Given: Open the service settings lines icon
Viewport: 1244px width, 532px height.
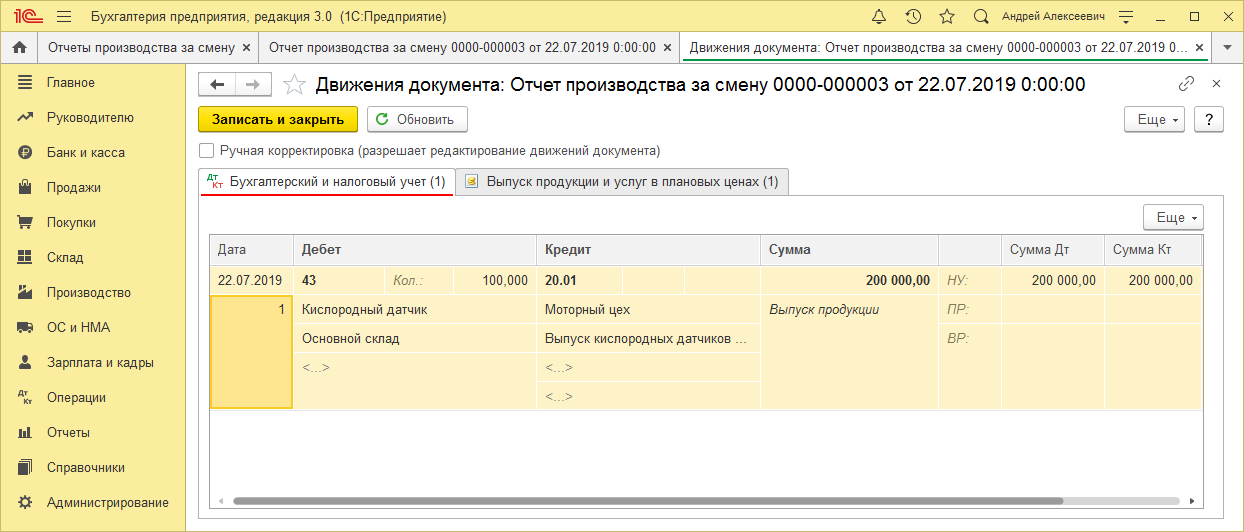Looking at the screenshot, I should coord(1127,17).
